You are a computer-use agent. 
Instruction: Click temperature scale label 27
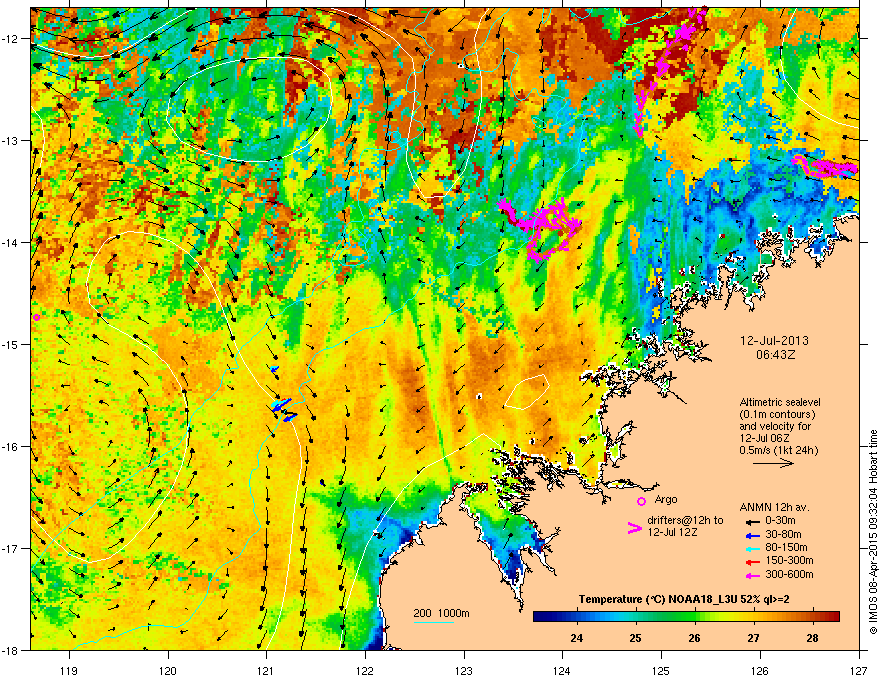753,638
